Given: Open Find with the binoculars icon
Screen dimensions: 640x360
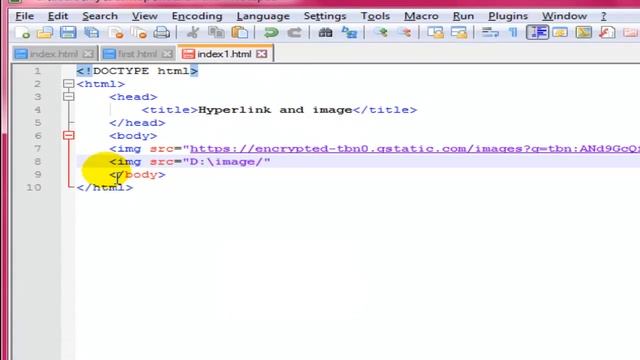Looking at the screenshot, I should click(325, 32).
